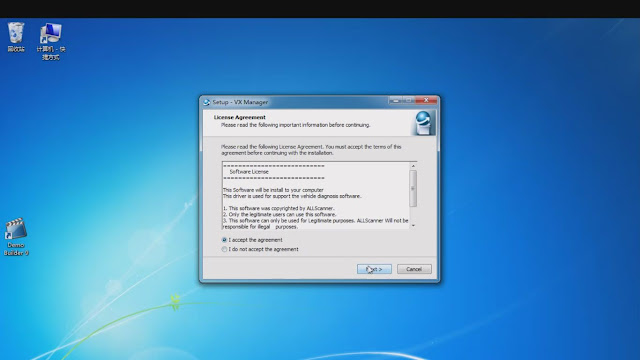
Task: Launch Demo Builder 9 desktop shortcut
Action: pos(16,237)
